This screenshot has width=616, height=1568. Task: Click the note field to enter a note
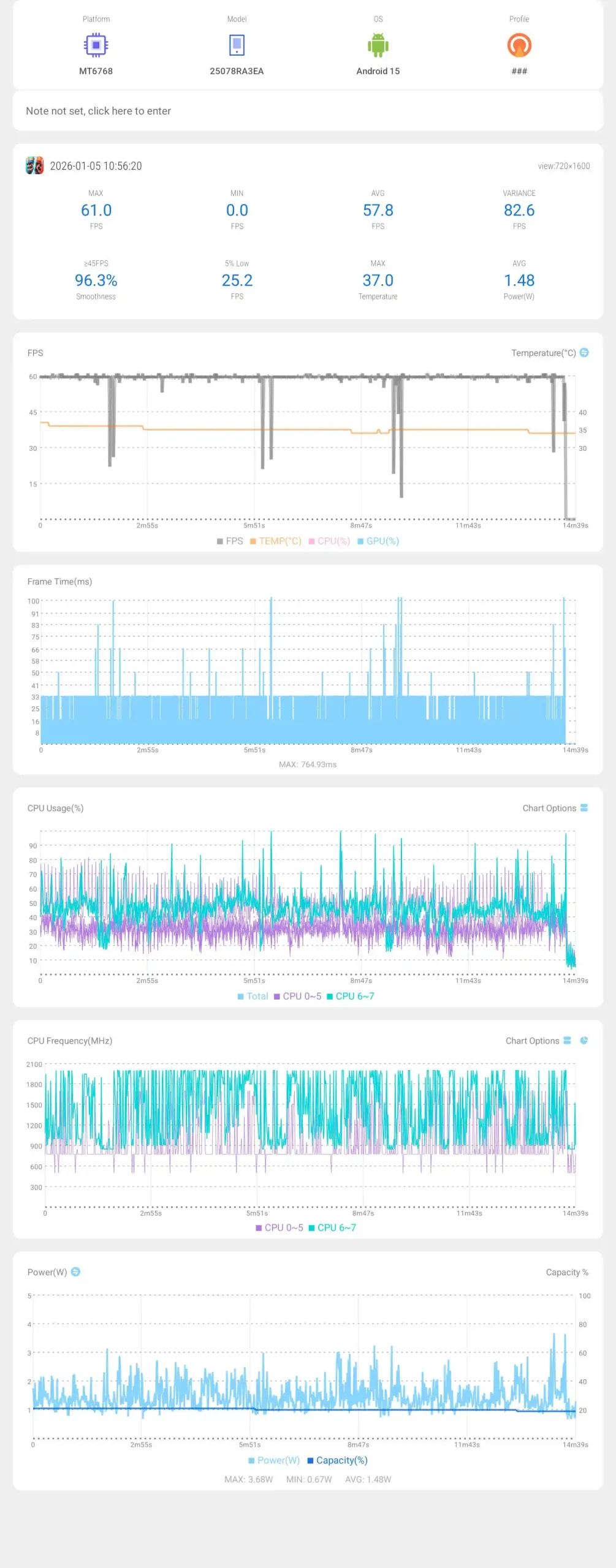(98, 111)
